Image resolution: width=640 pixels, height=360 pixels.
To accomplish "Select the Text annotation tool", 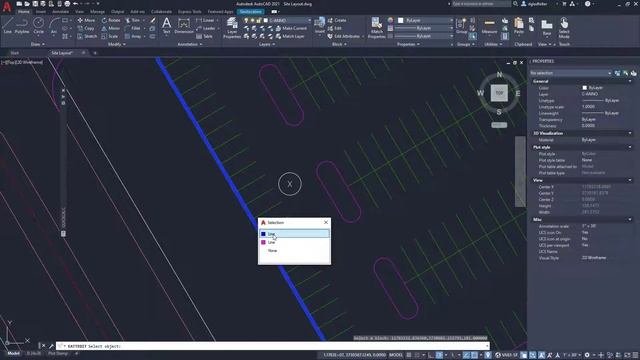I will (x=166, y=26).
